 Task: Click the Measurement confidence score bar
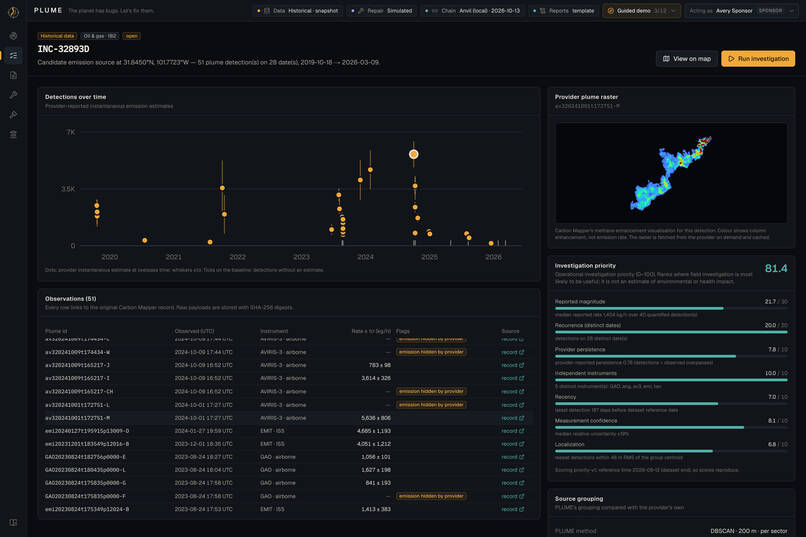point(671,427)
